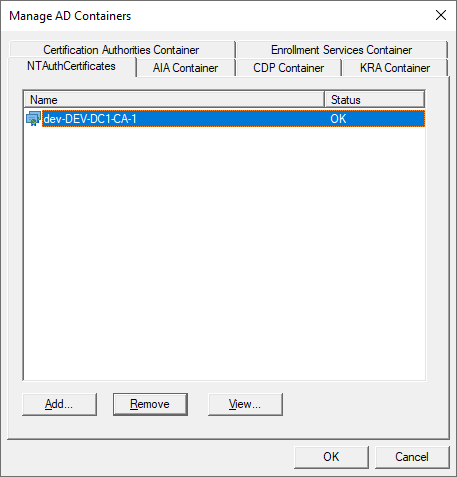Open the CDP Container tab
The image size is (457, 477).
pos(288,68)
